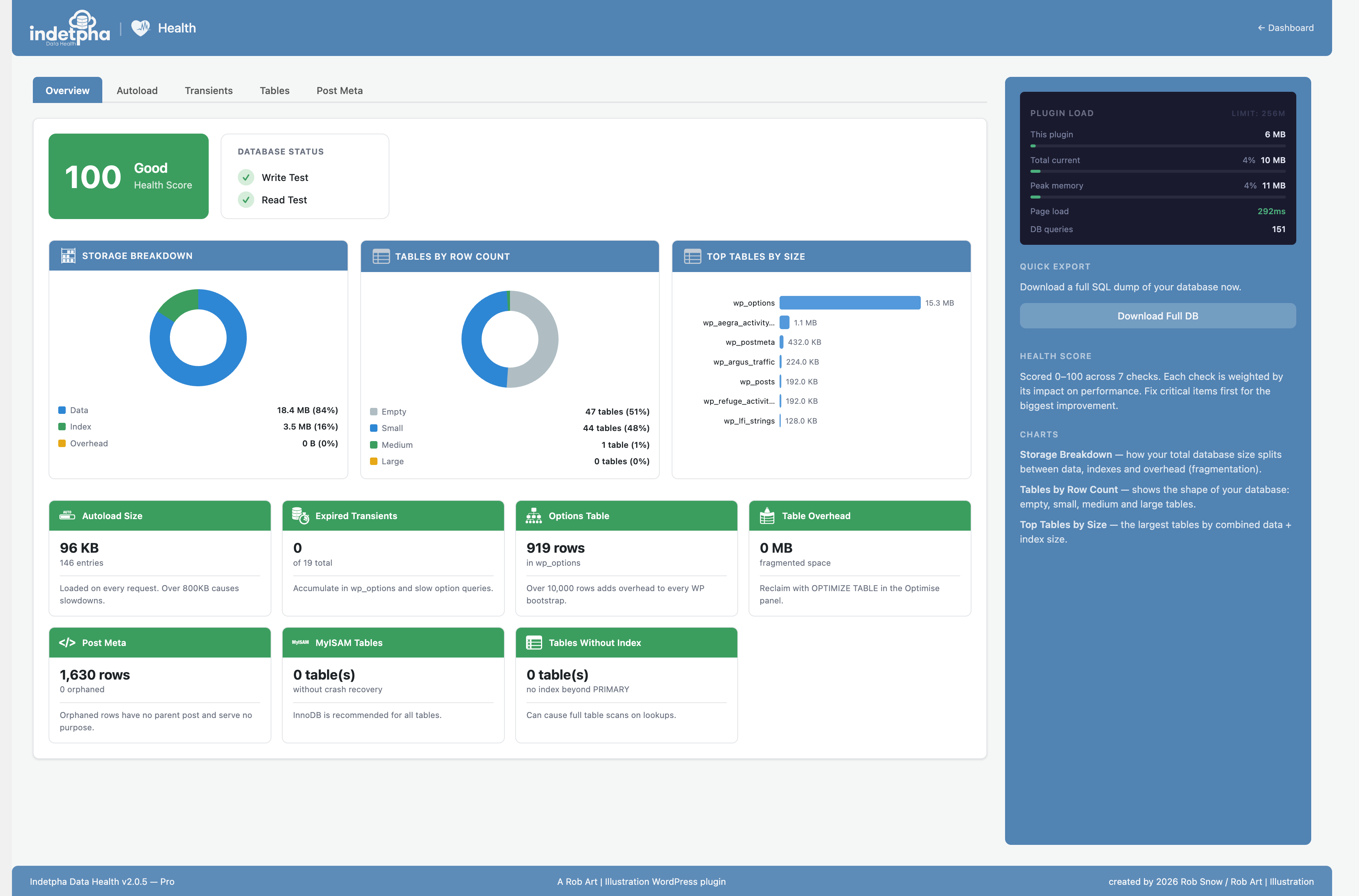1359x896 pixels.
Task: Click the Table Overhead card header
Action: [859, 515]
